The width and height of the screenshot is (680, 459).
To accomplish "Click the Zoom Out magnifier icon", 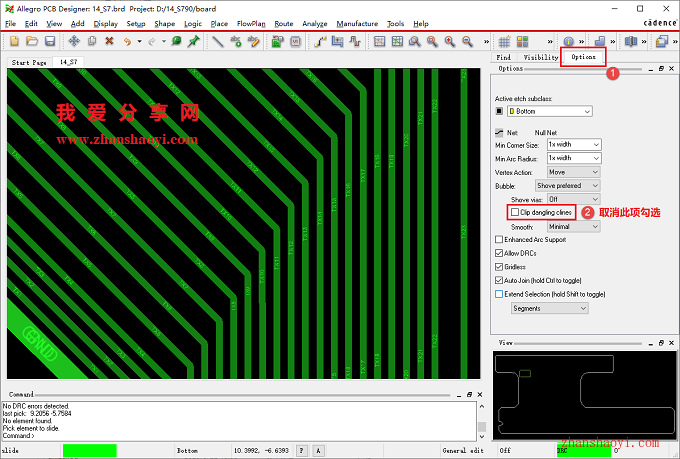I will coord(468,41).
